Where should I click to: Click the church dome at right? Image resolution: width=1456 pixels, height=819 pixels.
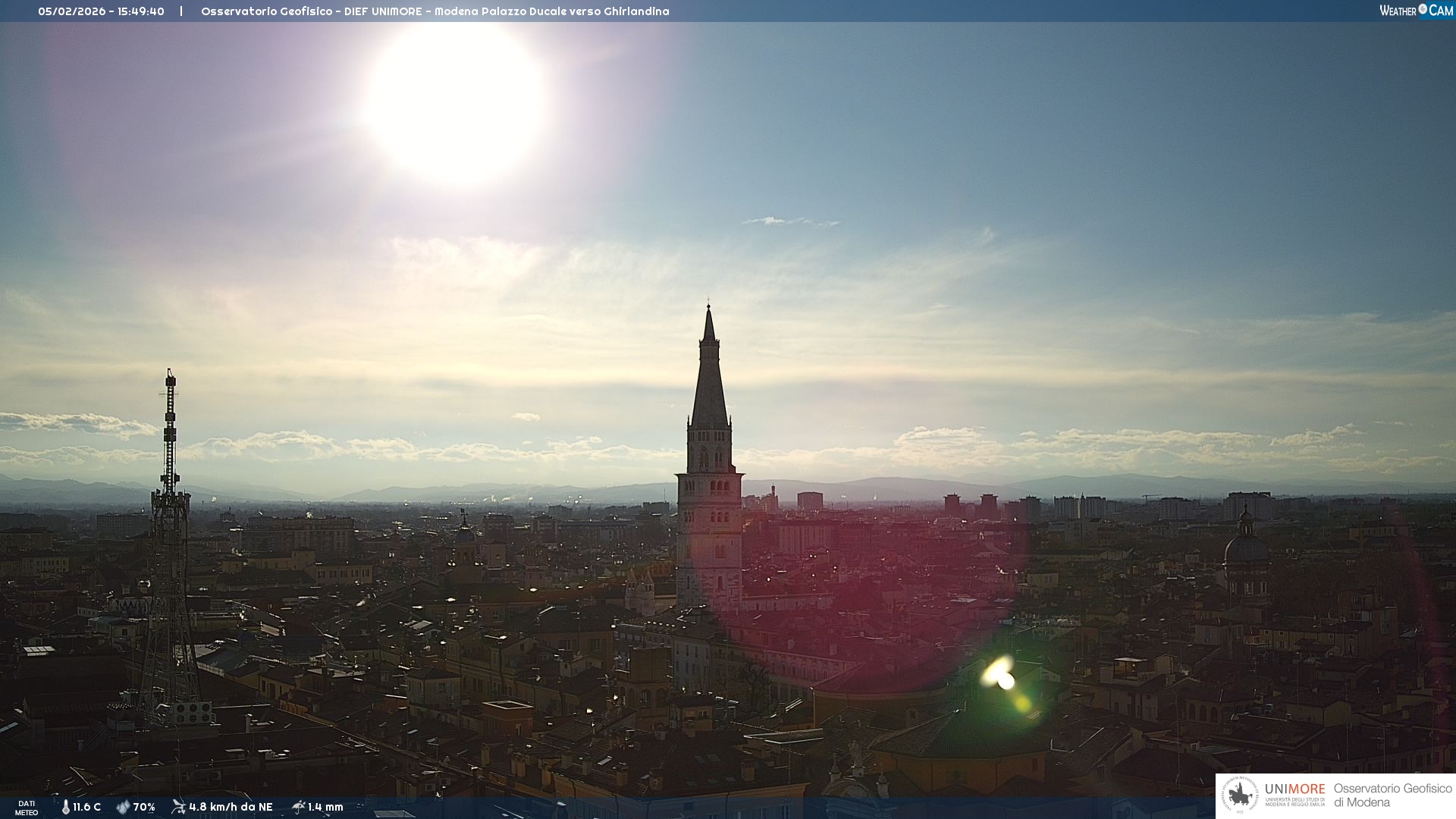point(1245,546)
